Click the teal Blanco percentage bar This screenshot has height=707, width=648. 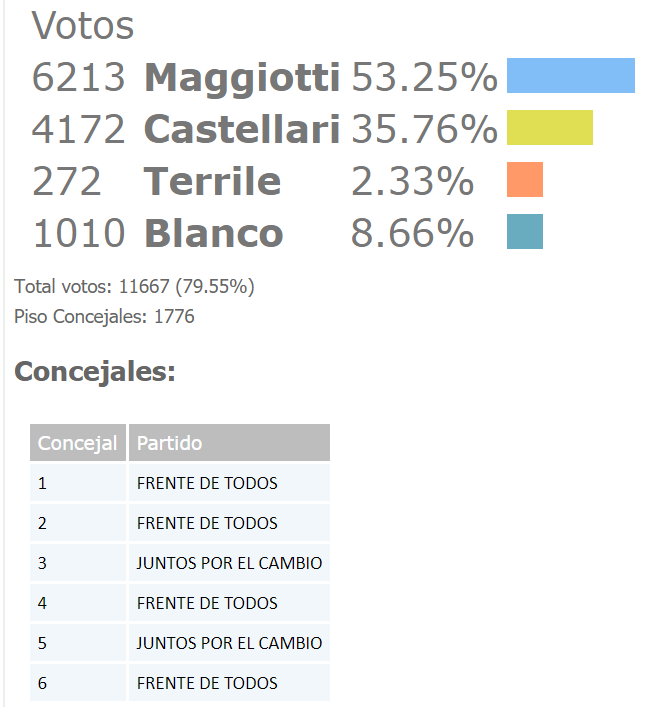point(525,231)
